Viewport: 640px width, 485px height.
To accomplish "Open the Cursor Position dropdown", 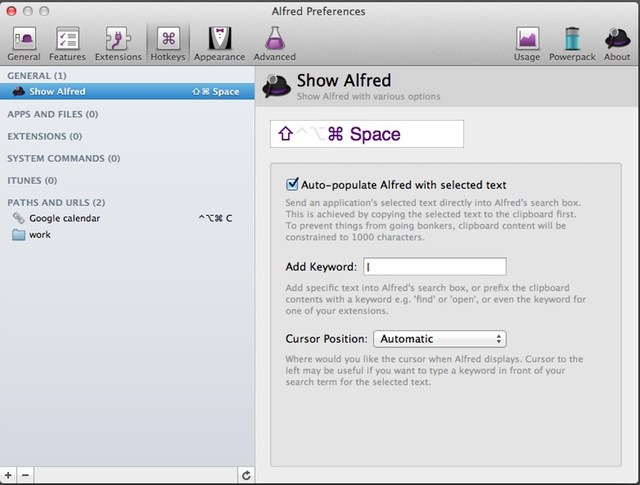I will tap(440, 339).
